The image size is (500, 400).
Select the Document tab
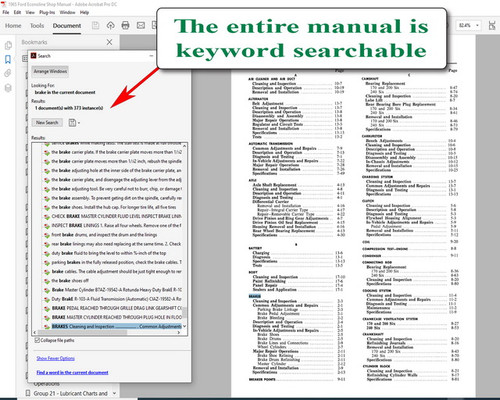pyautogui.click(x=67, y=26)
